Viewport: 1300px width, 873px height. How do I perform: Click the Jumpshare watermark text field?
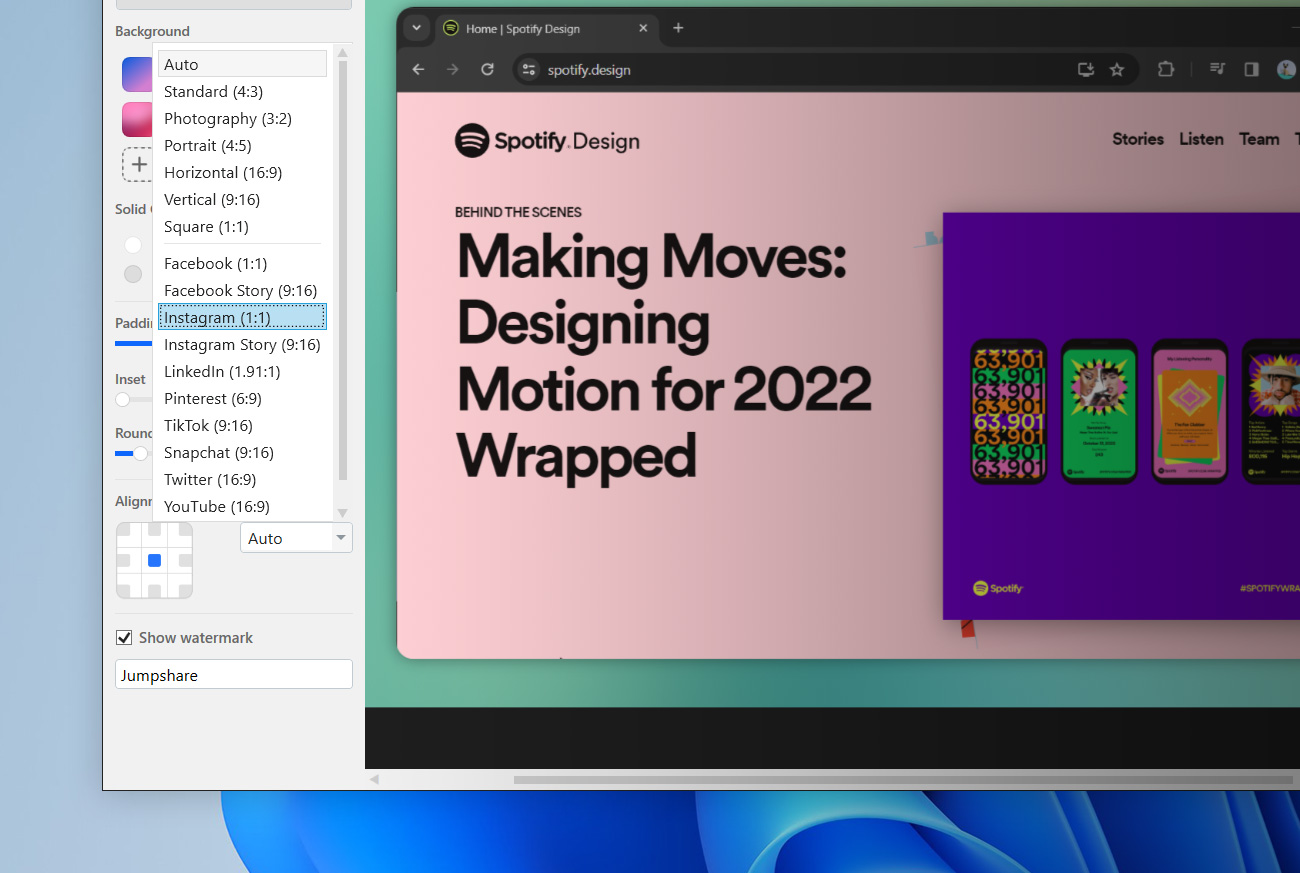coord(233,674)
